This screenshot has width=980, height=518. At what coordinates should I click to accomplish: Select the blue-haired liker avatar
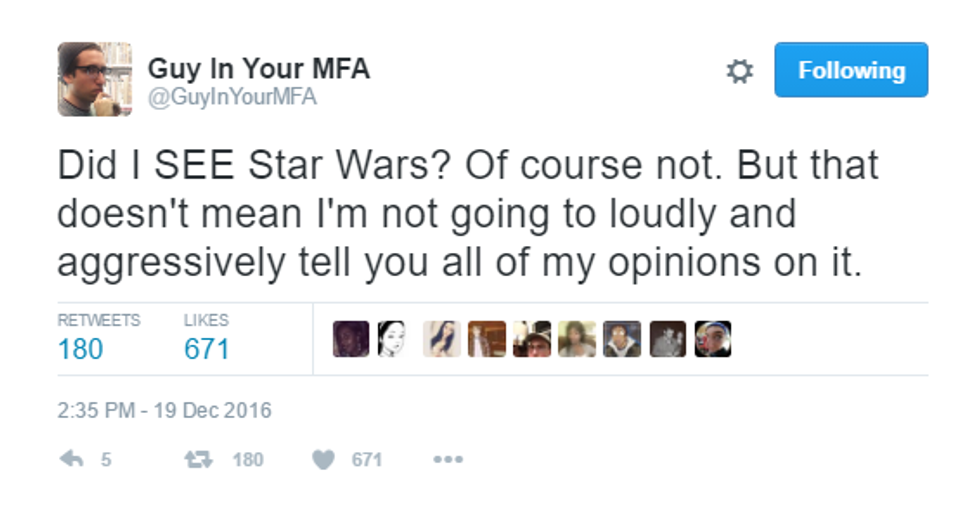point(441,339)
